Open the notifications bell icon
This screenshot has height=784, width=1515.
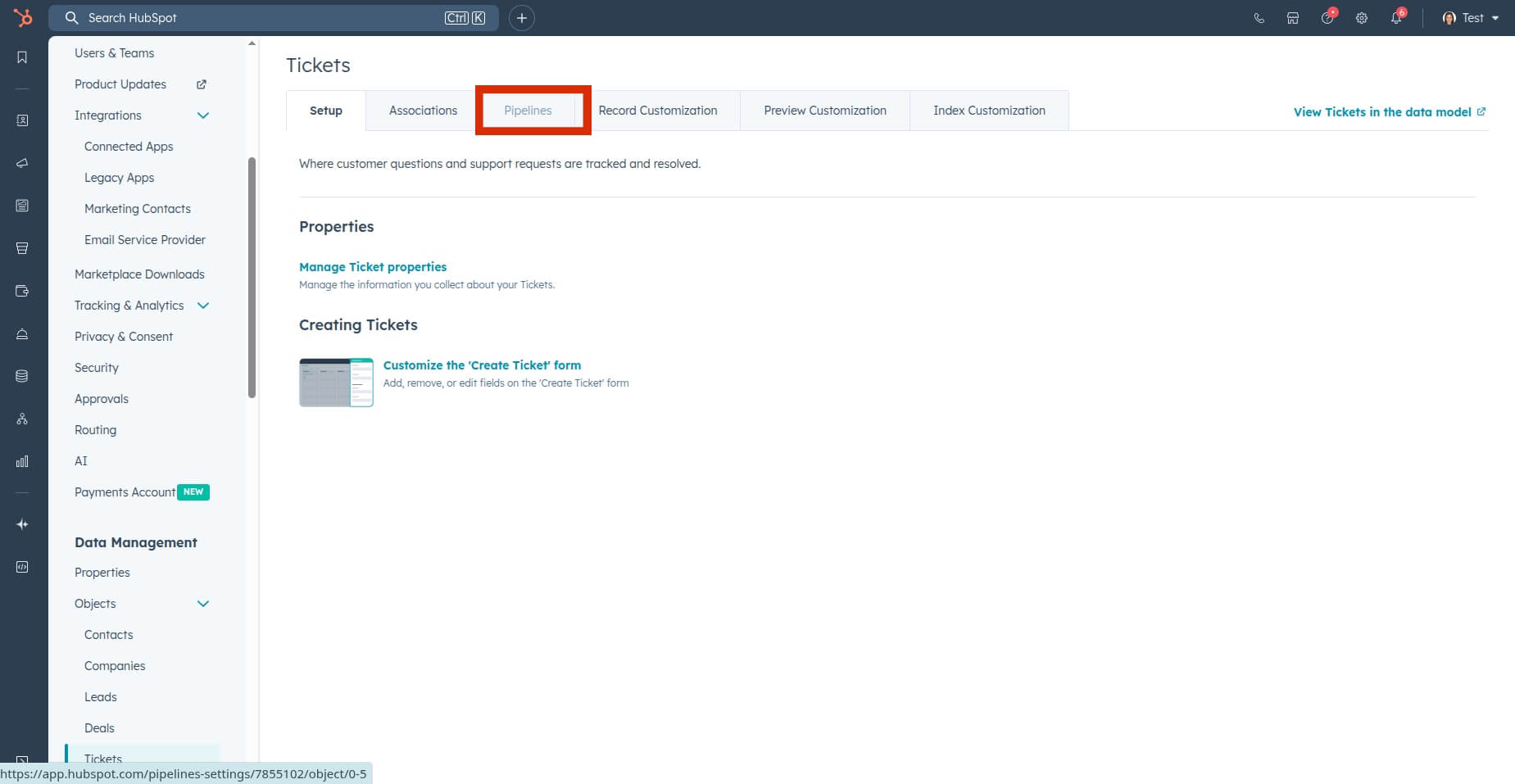[x=1397, y=17]
